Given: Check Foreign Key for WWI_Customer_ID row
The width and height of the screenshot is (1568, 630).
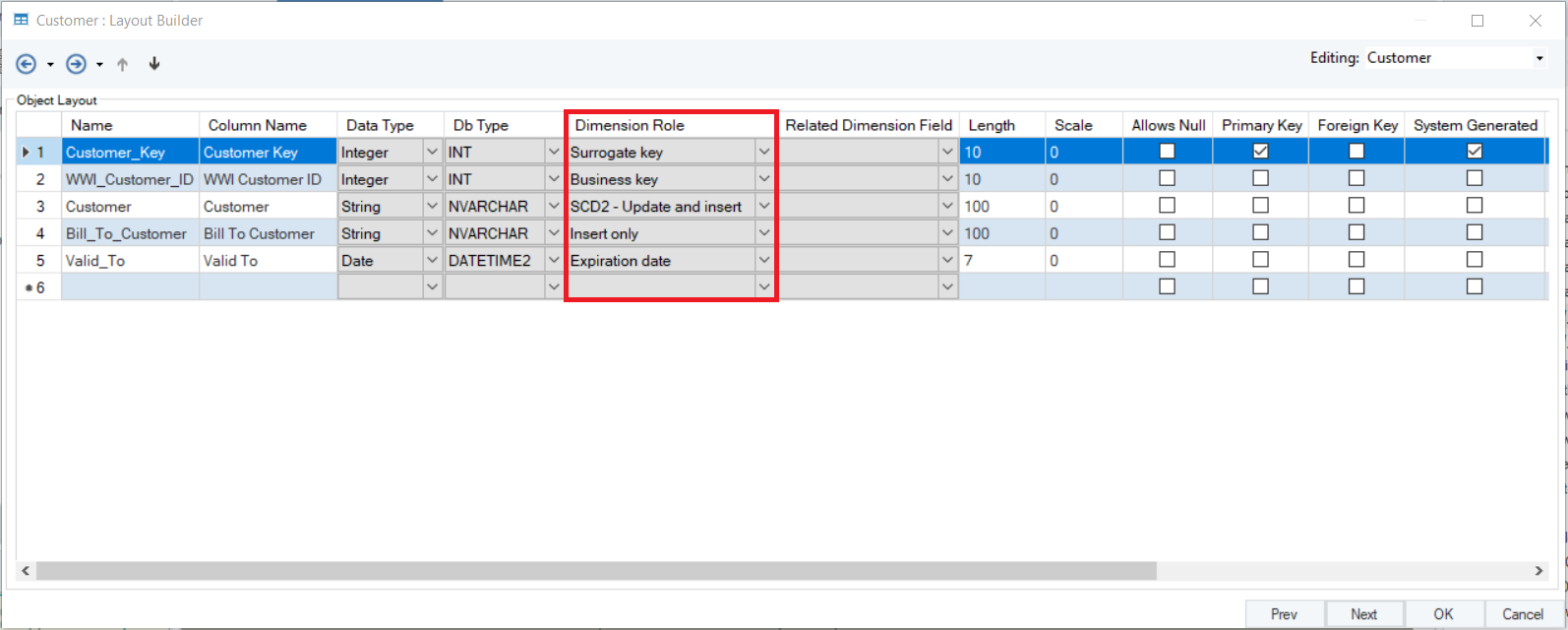Looking at the screenshot, I should tap(1357, 178).
